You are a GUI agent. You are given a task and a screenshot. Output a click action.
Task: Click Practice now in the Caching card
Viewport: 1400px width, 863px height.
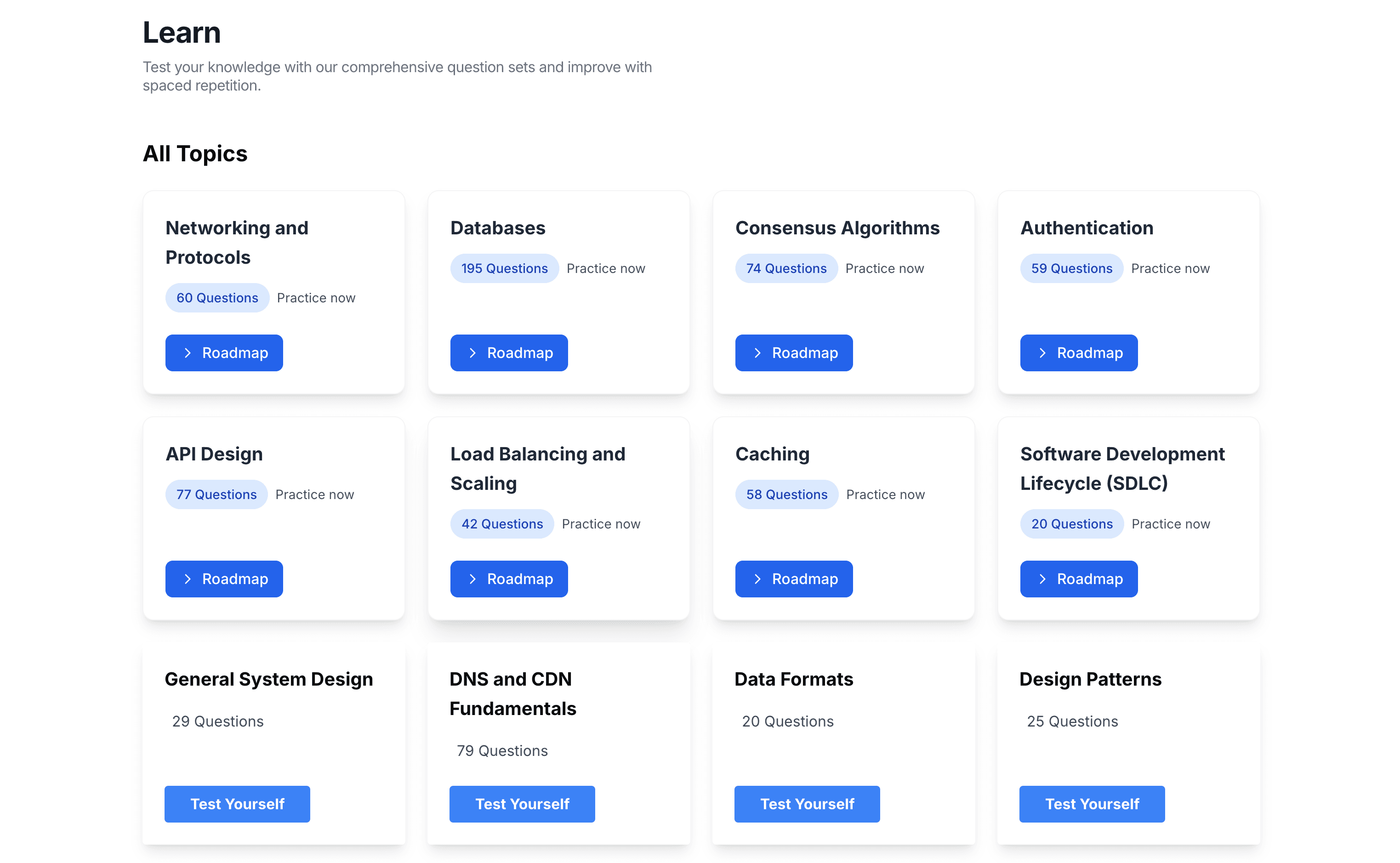[x=885, y=494]
